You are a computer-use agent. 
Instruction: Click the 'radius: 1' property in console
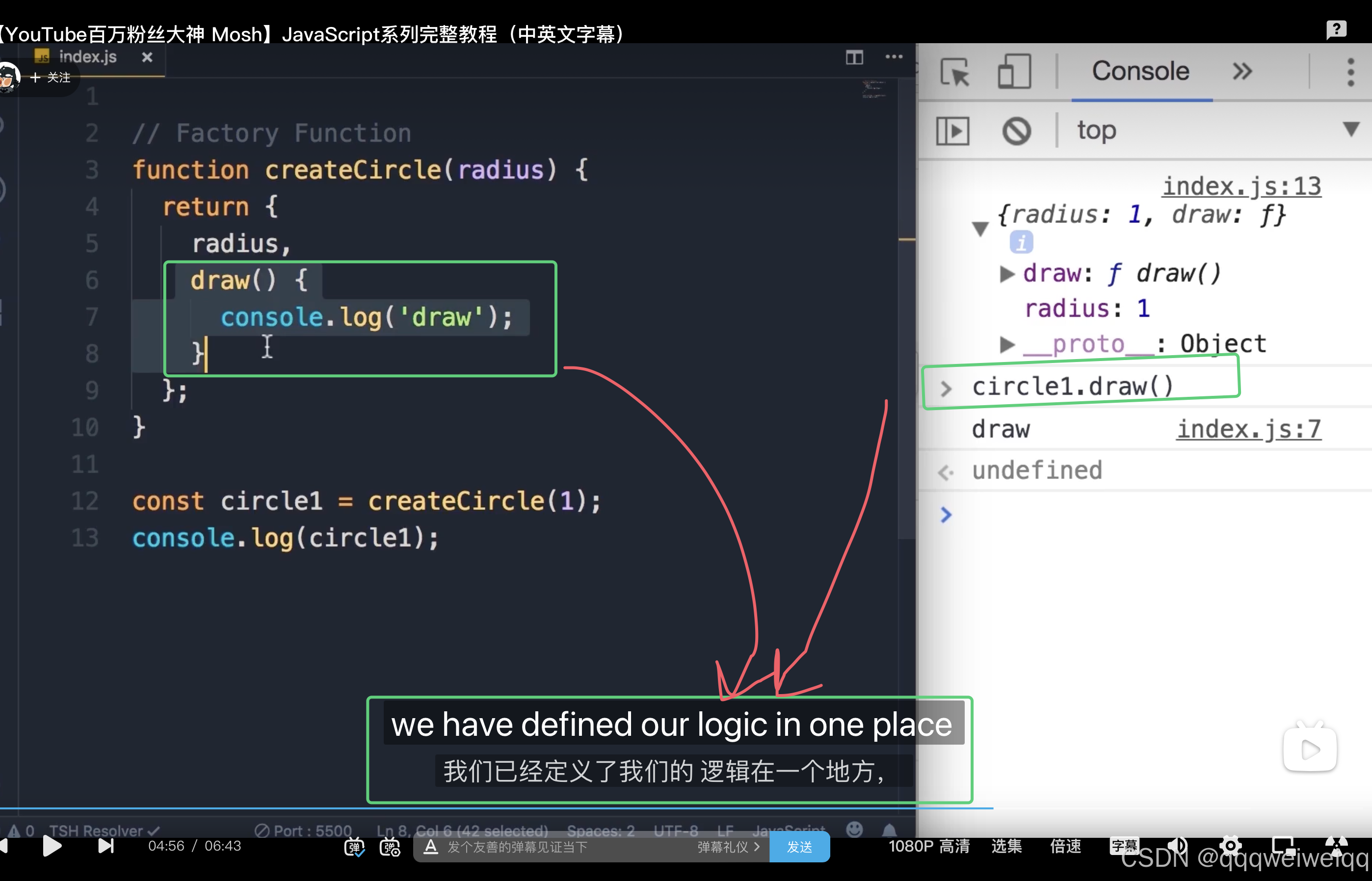(1086, 309)
